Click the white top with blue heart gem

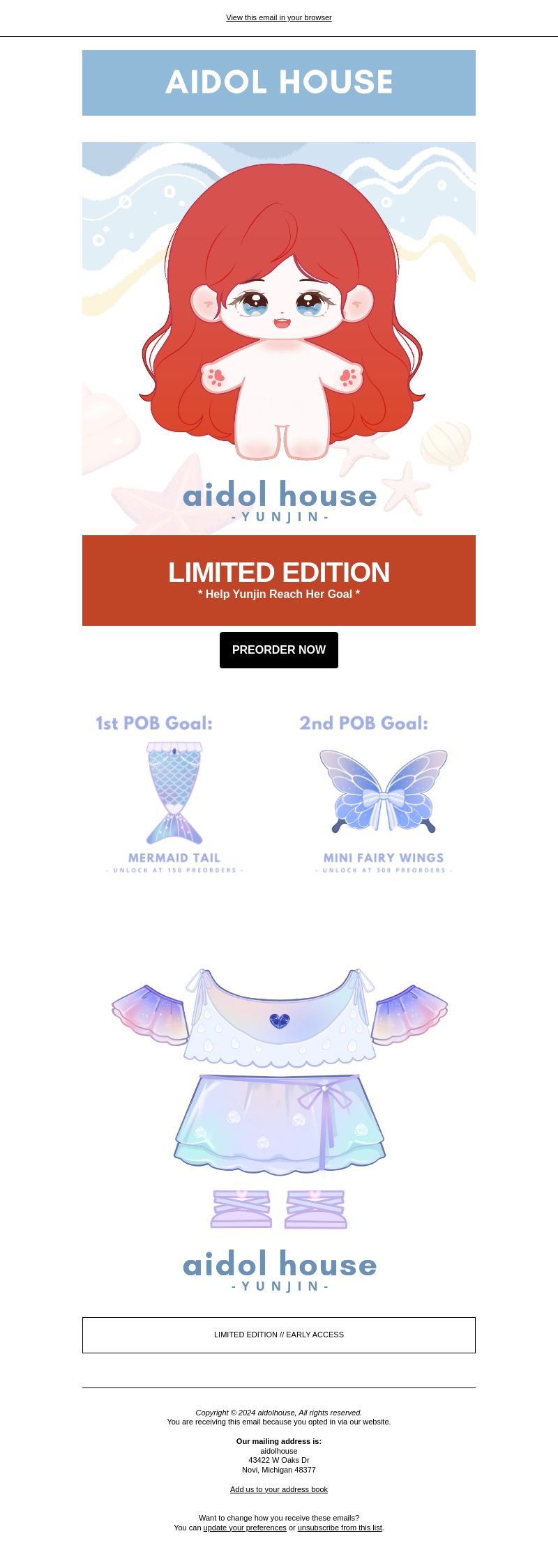(280, 1018)
